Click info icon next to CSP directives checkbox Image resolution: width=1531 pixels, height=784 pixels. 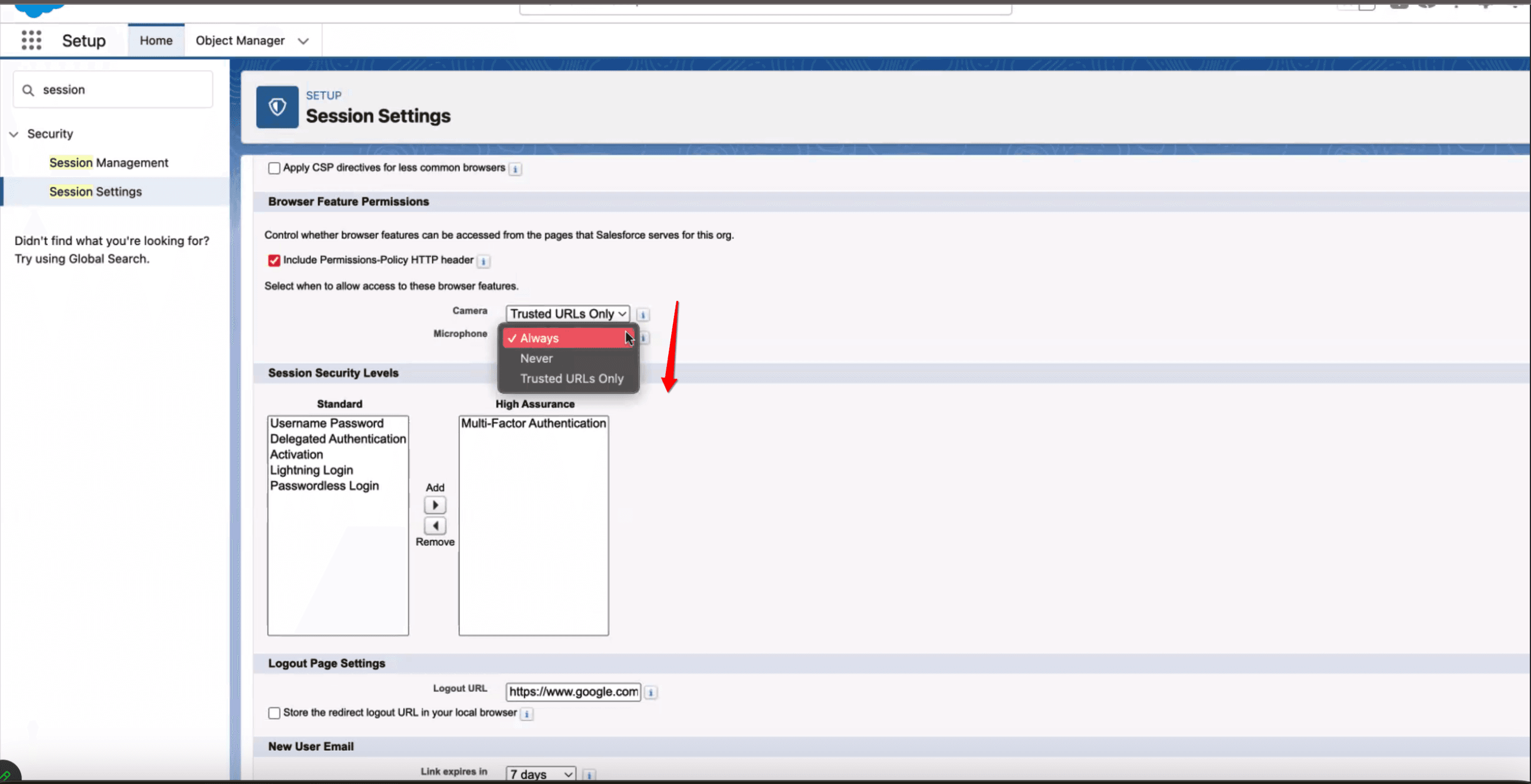pos(515,169)
